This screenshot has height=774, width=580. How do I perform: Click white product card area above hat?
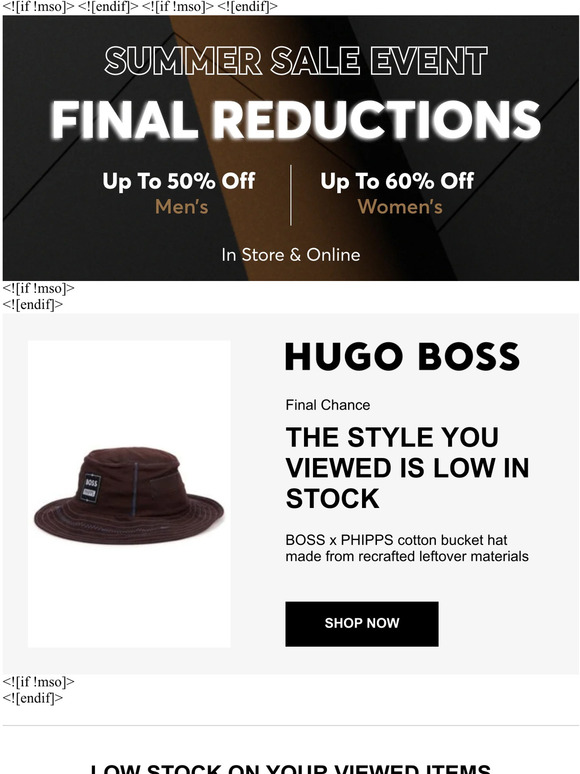(129, 390)
